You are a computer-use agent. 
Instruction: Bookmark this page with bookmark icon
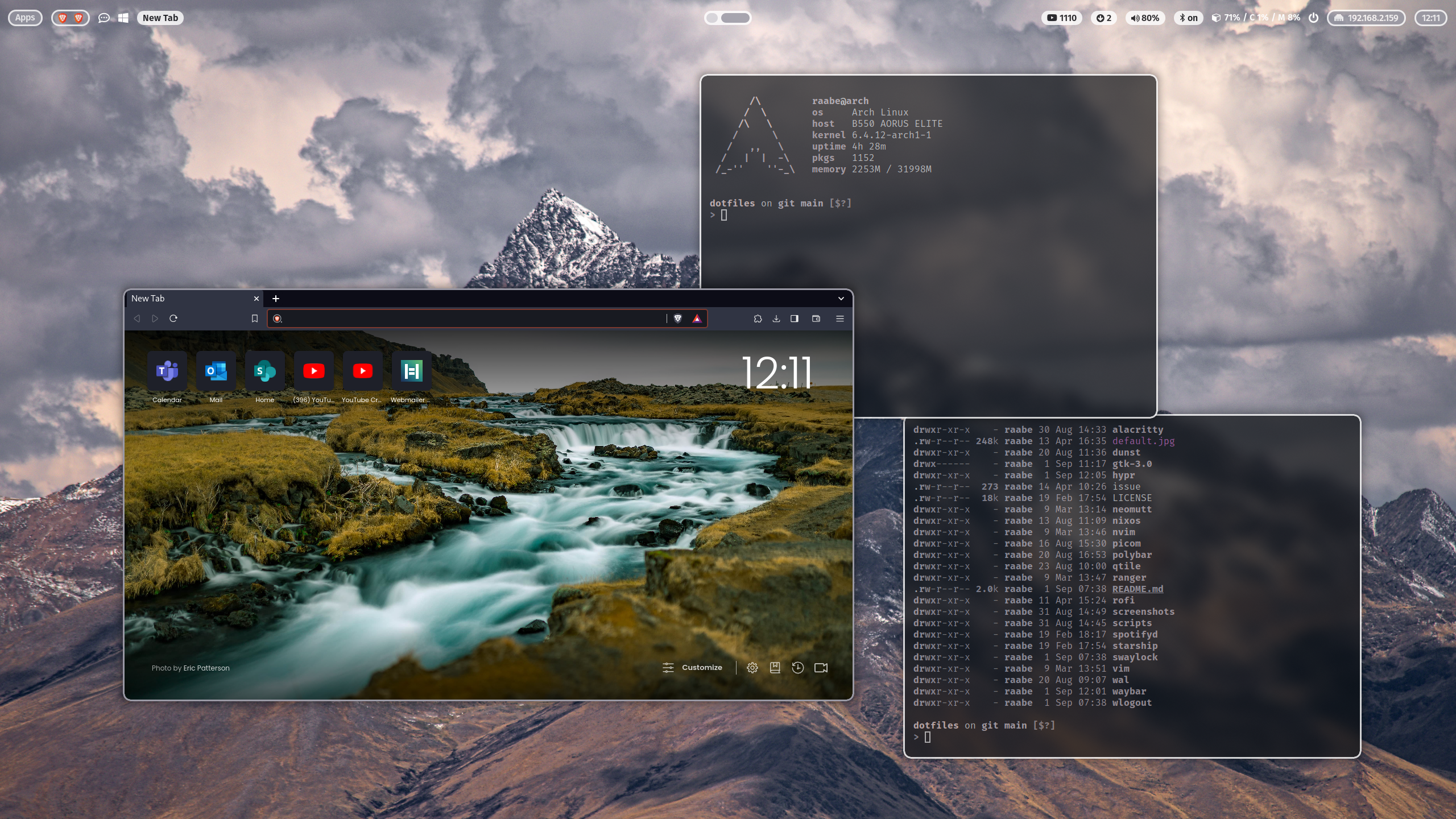click(x=255, y=318)
